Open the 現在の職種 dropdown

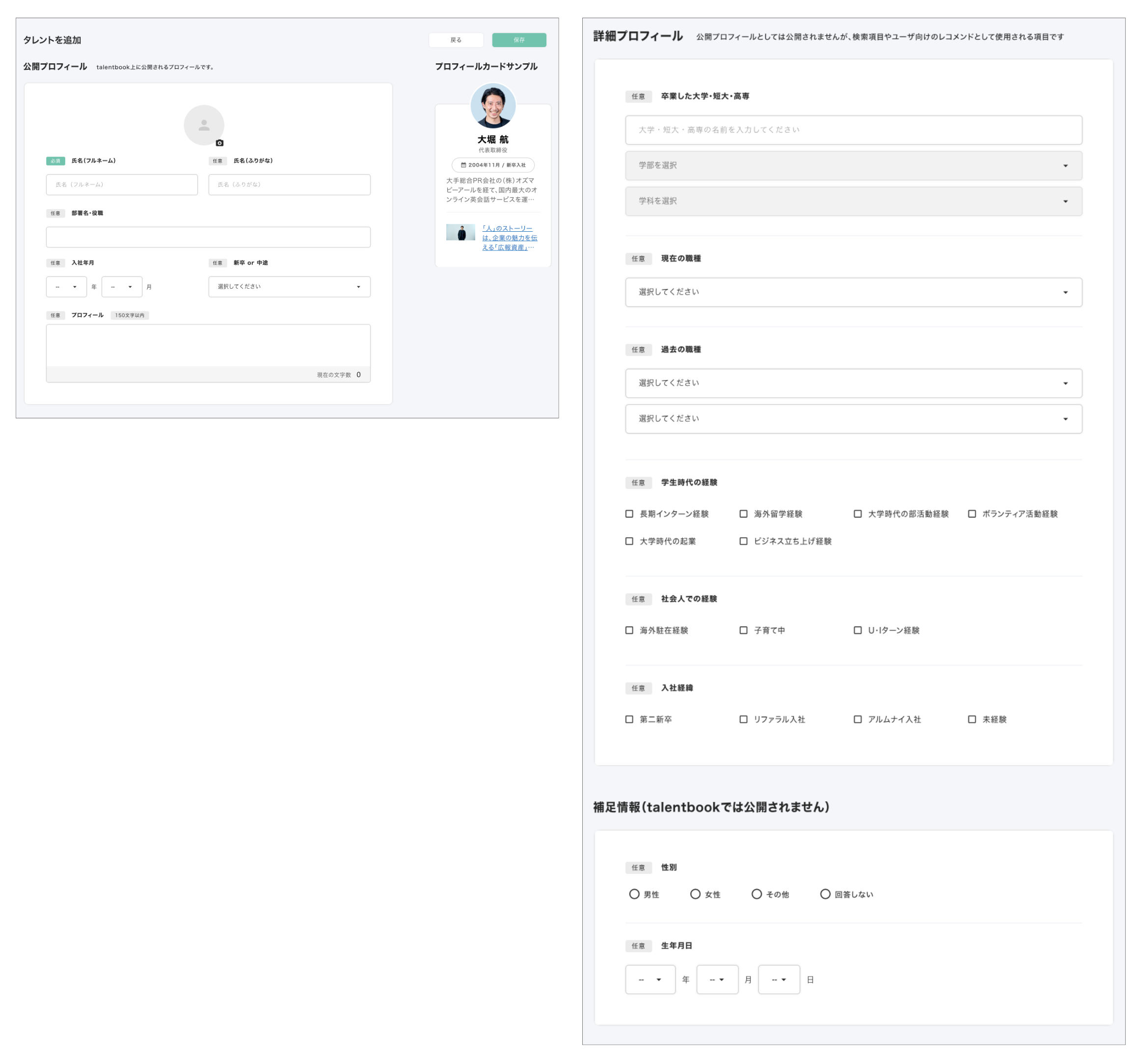click(x=853, y=293)
